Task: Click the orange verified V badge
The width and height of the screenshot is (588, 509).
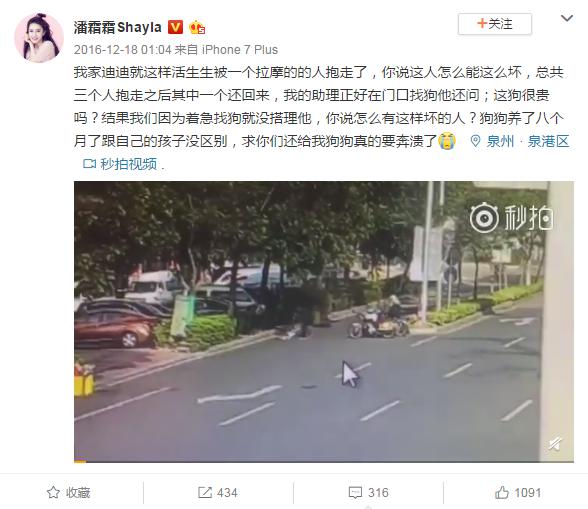Action: (175, 27)
